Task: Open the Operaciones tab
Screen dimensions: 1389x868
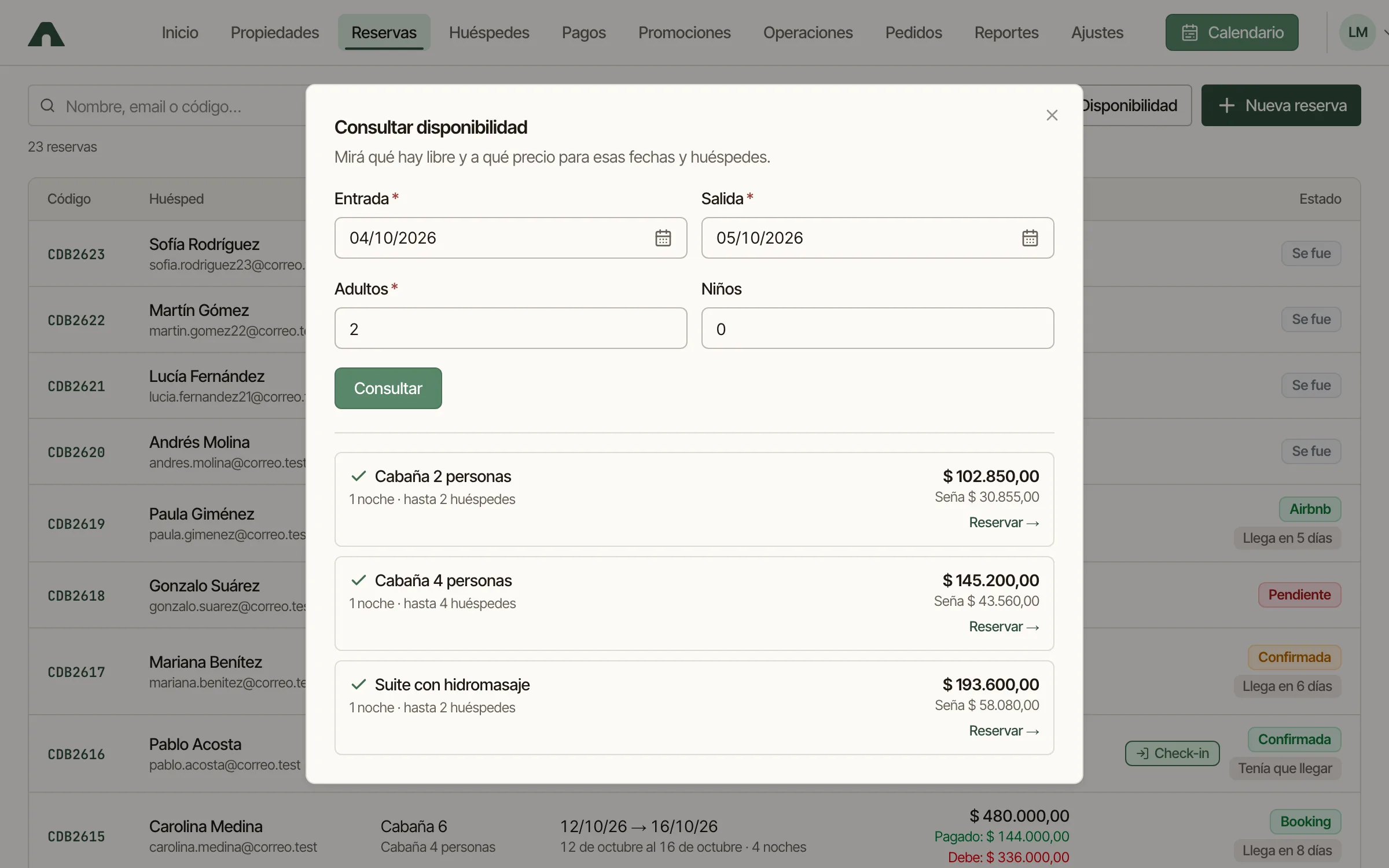Action: point(808,32)
